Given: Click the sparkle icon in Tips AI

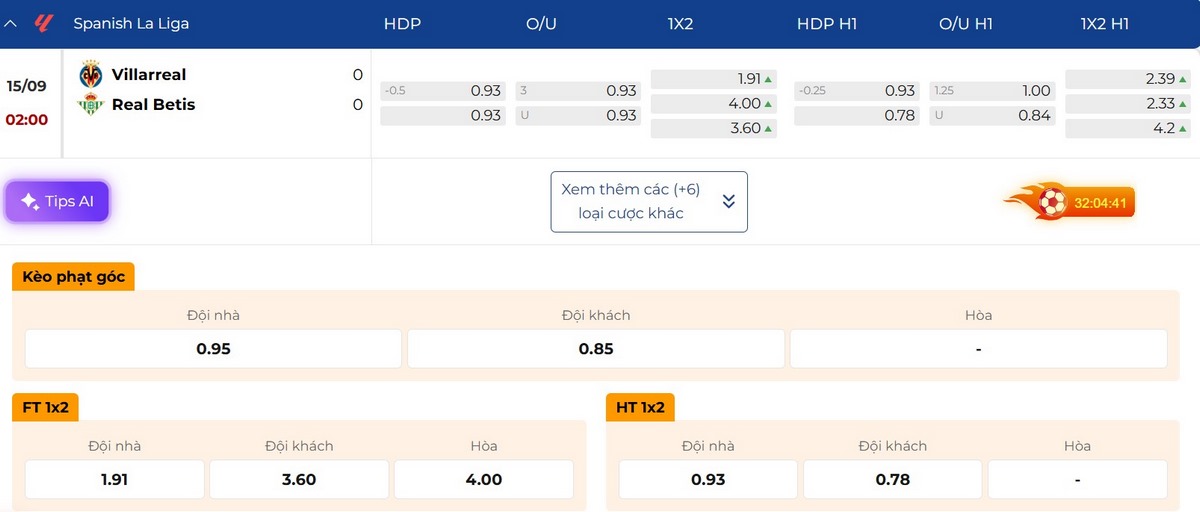Looking at the screenshot, I should (x=29, y=201).
